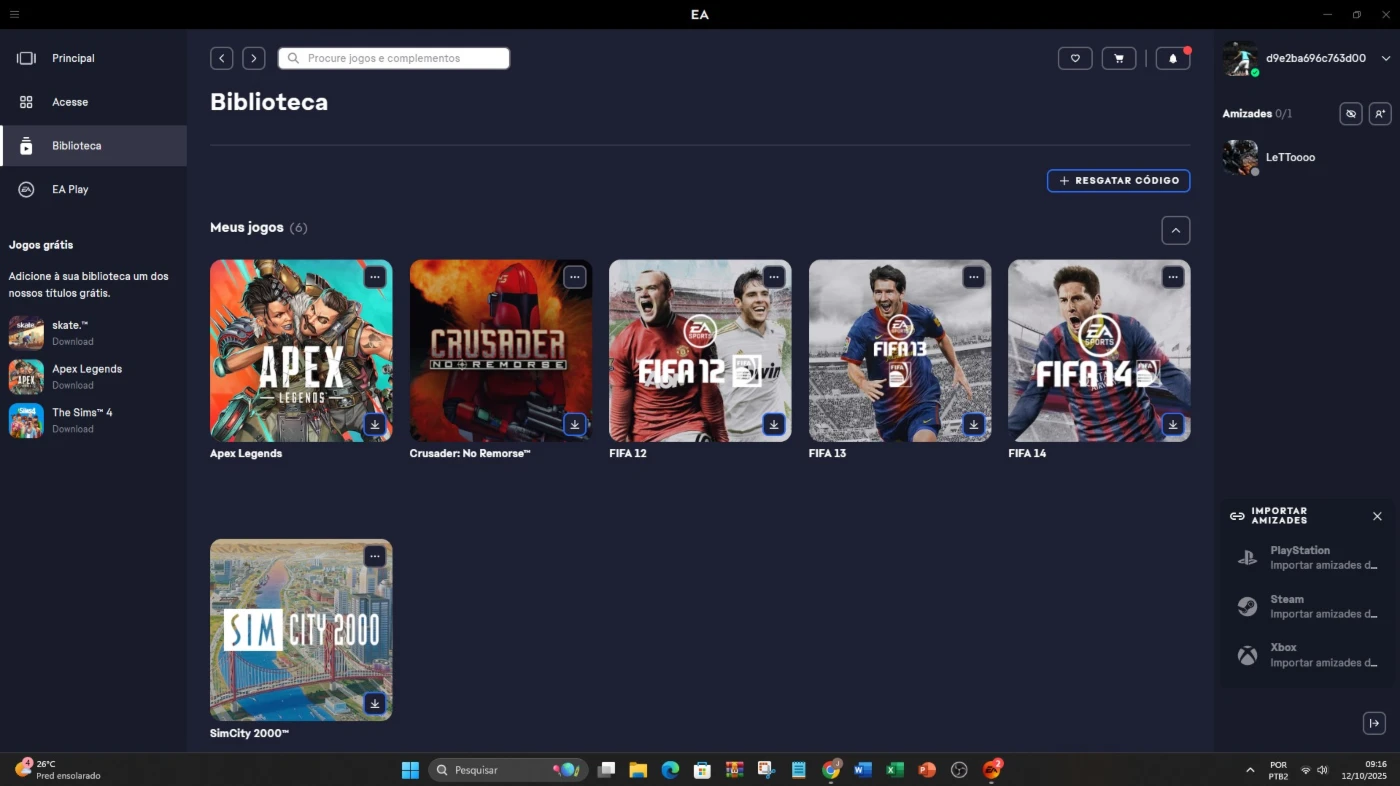Open EA Play in the sidebar
The height and width of the screenshot is (786, 1400).
(x=70, y=189)
